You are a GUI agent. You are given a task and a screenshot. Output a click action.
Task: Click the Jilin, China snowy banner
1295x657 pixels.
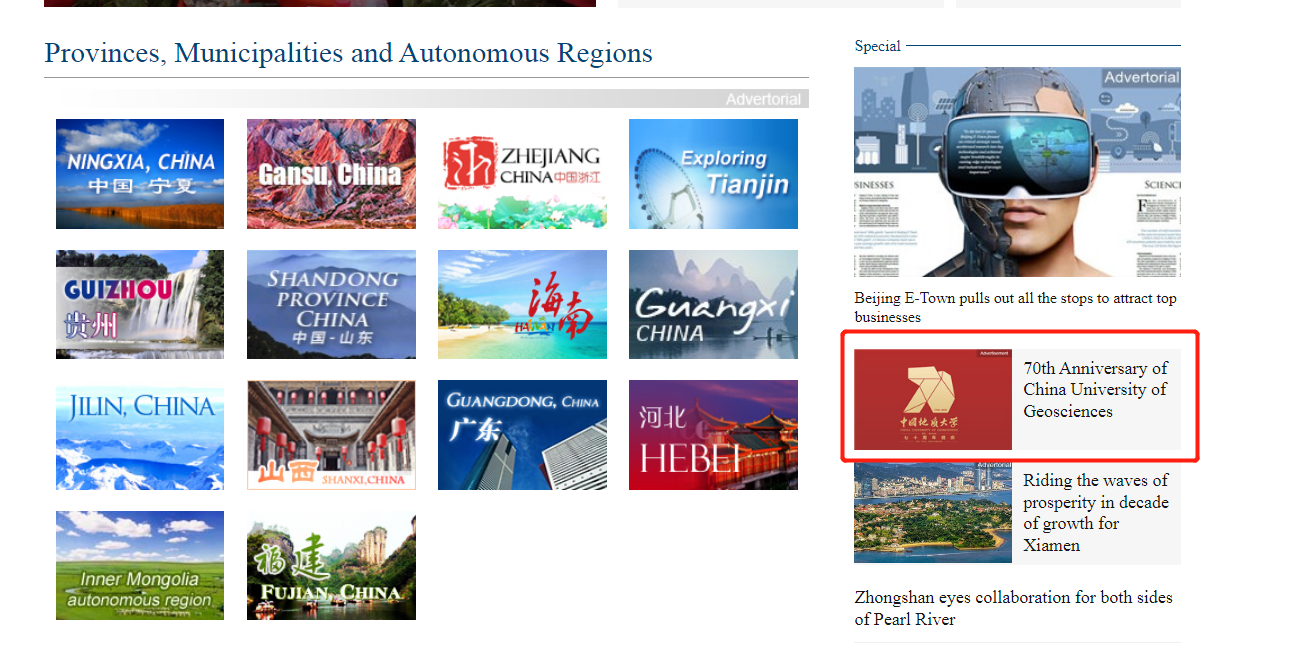[140, 435]
